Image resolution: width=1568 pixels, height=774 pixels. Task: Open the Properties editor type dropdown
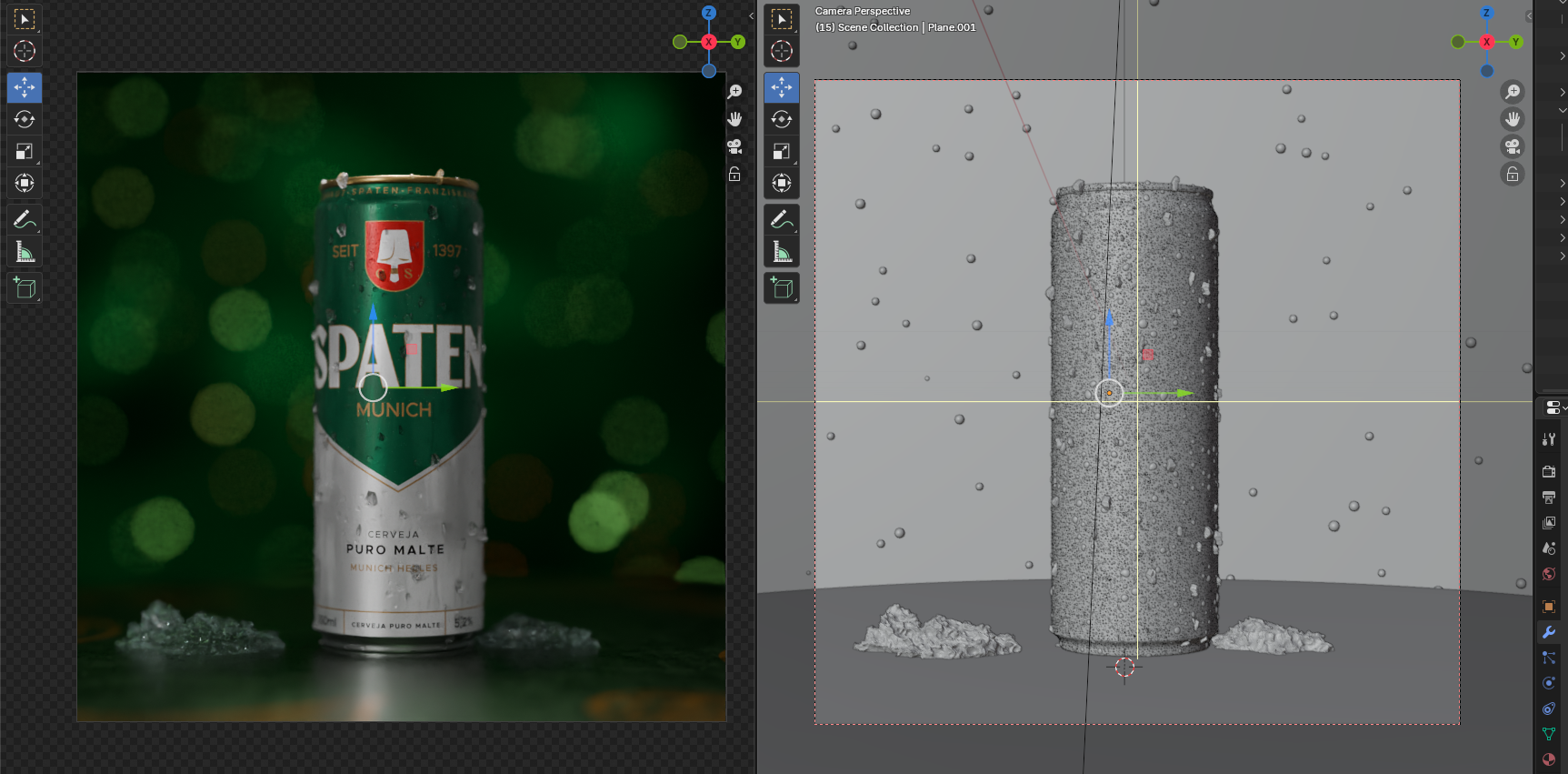click(x=1553, y=407)
